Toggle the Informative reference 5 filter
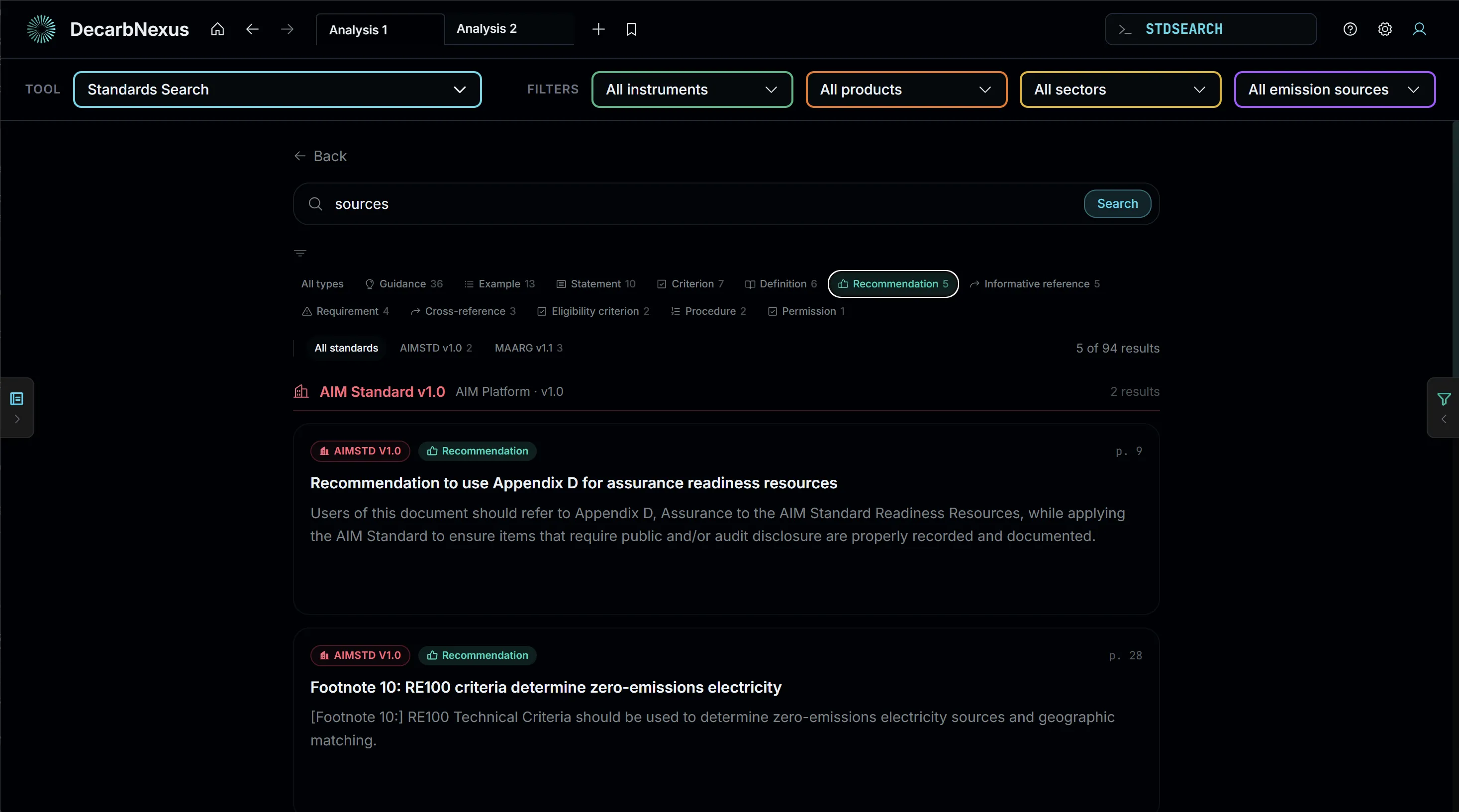The height and width of the screenshot is (812, 1459). pyautogui.click(x=1035, y=284)
